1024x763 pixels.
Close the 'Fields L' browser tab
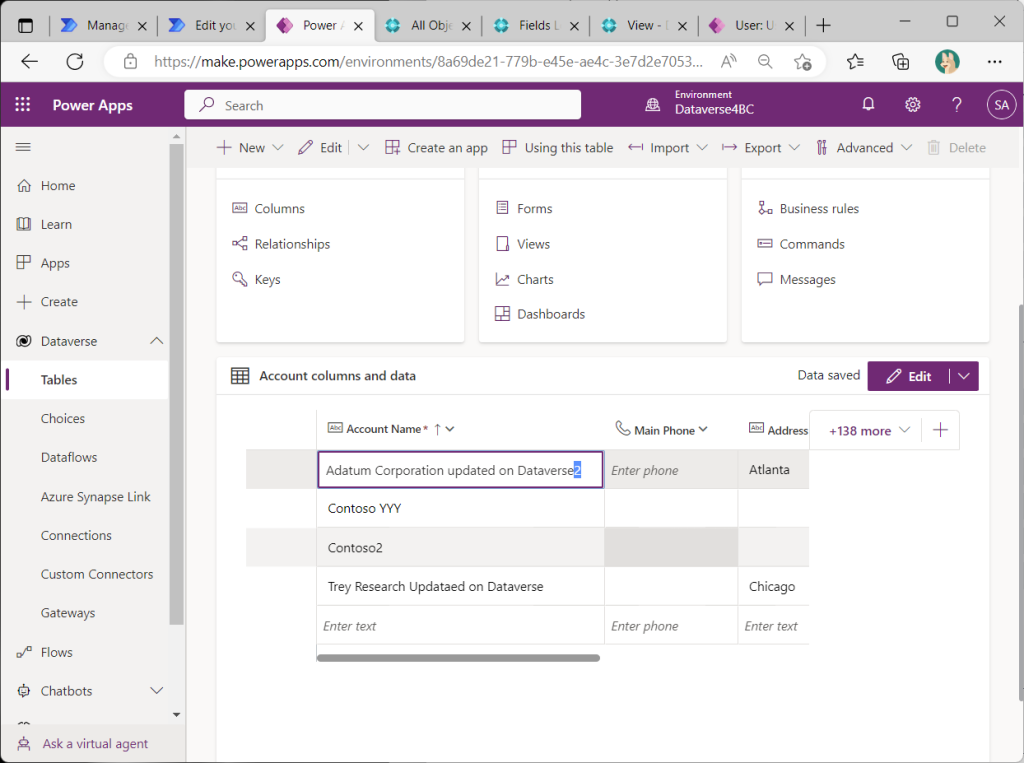point(574,26)
